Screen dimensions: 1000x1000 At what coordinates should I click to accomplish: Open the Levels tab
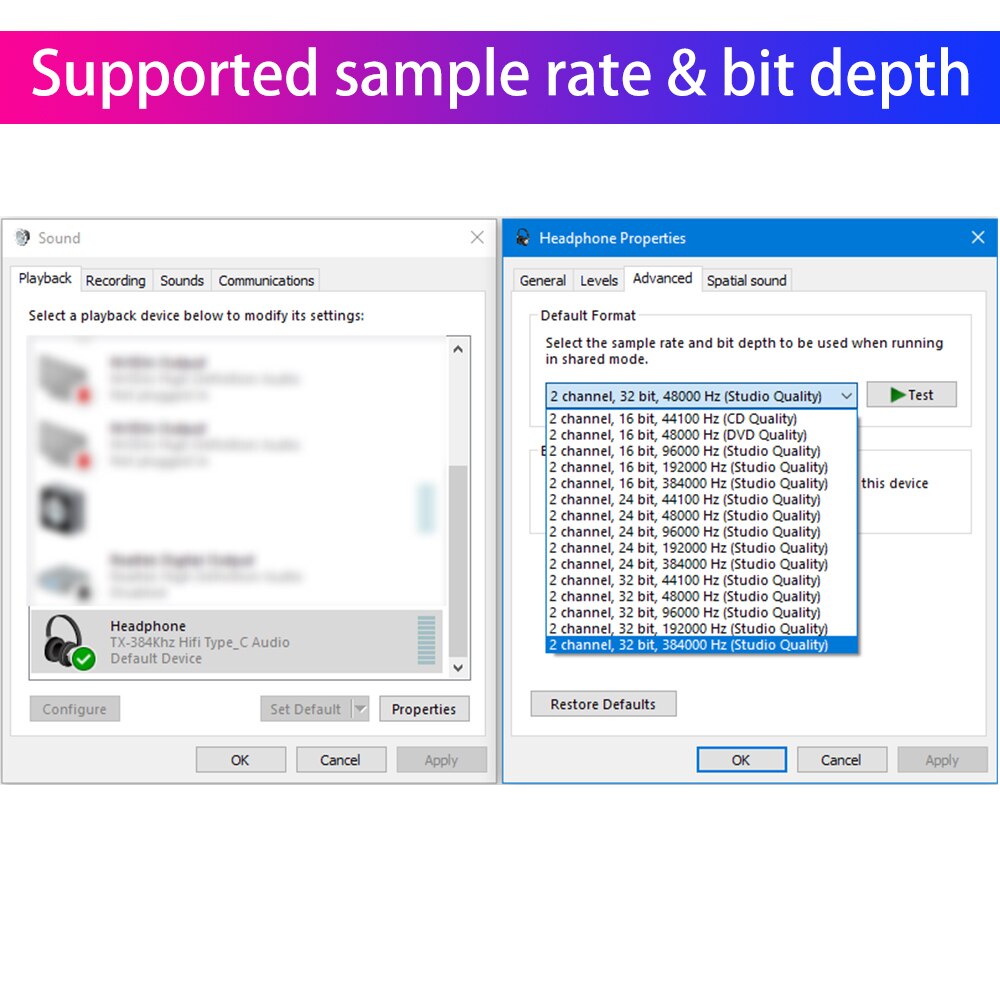[x=599, y=281]
